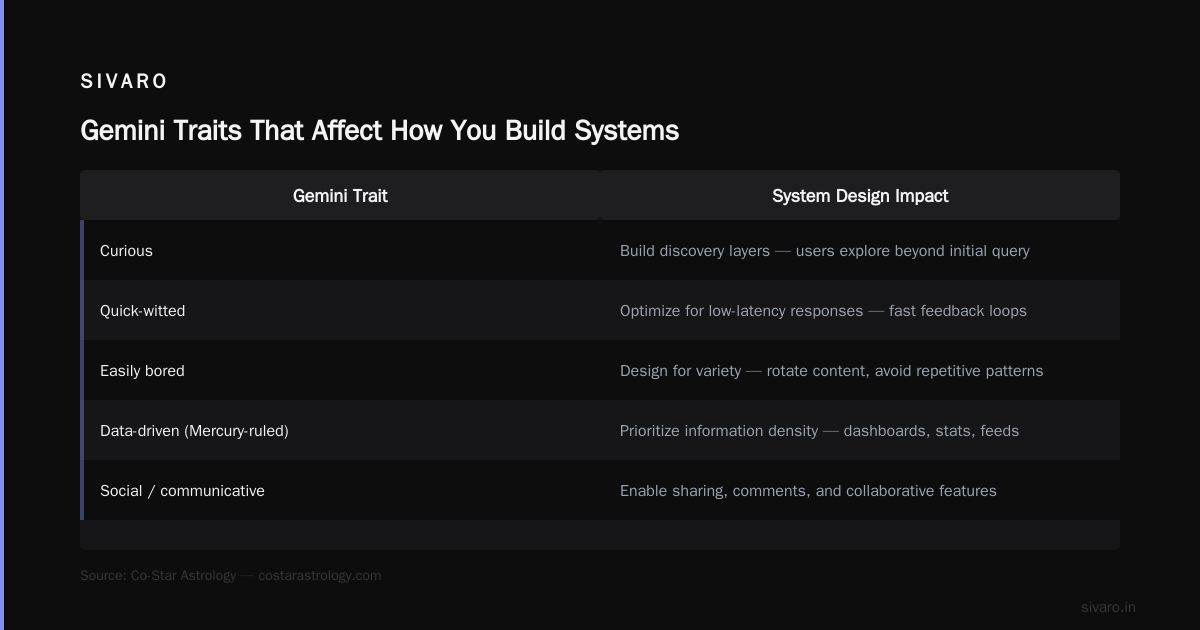
Task: Click the purple accent bar beside Curious row
Action: 82,251
